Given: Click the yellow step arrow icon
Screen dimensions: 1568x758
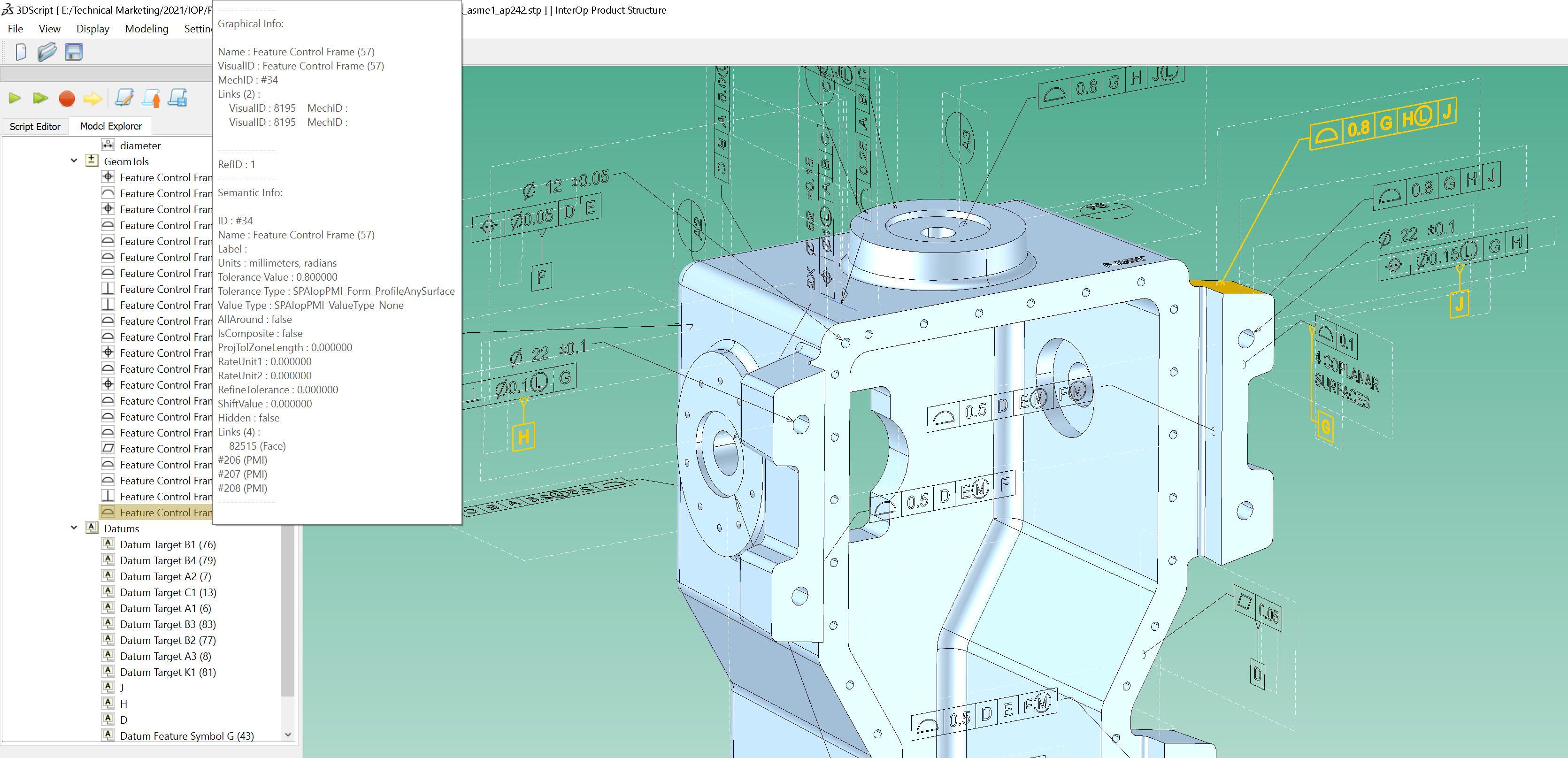Looking at the screenshot, I should click(92, 99).
